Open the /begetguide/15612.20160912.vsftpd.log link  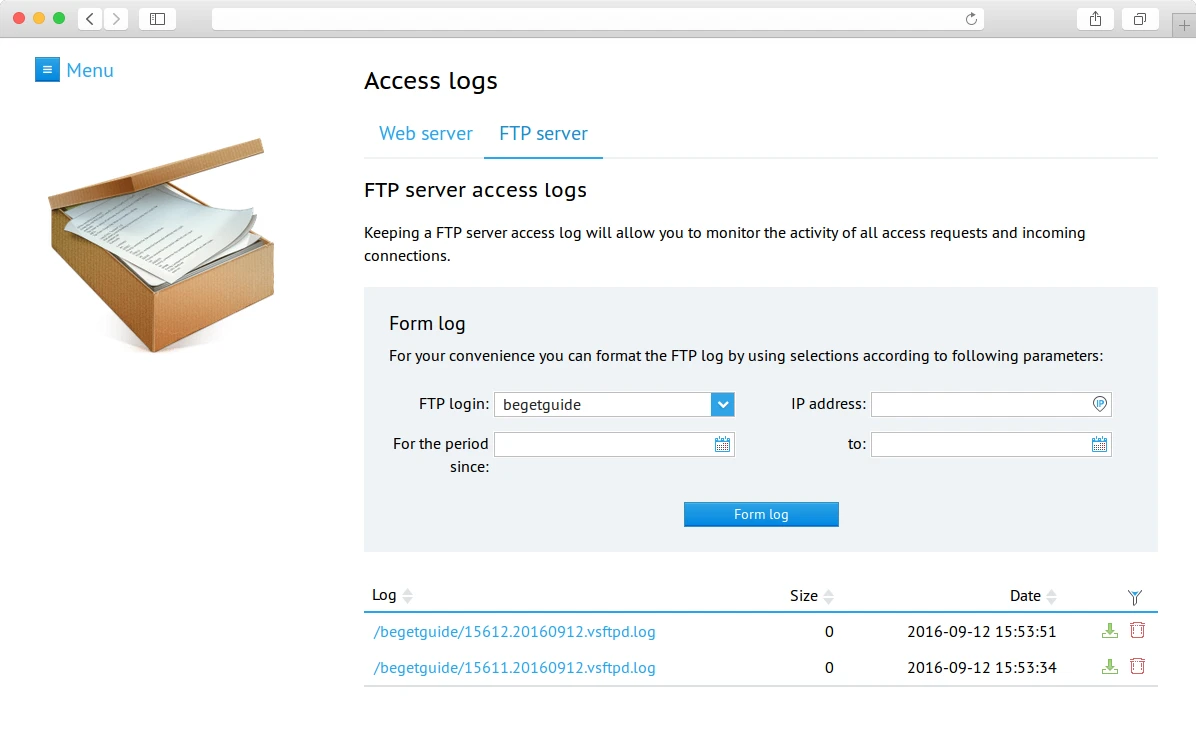[x=514, y=631]
